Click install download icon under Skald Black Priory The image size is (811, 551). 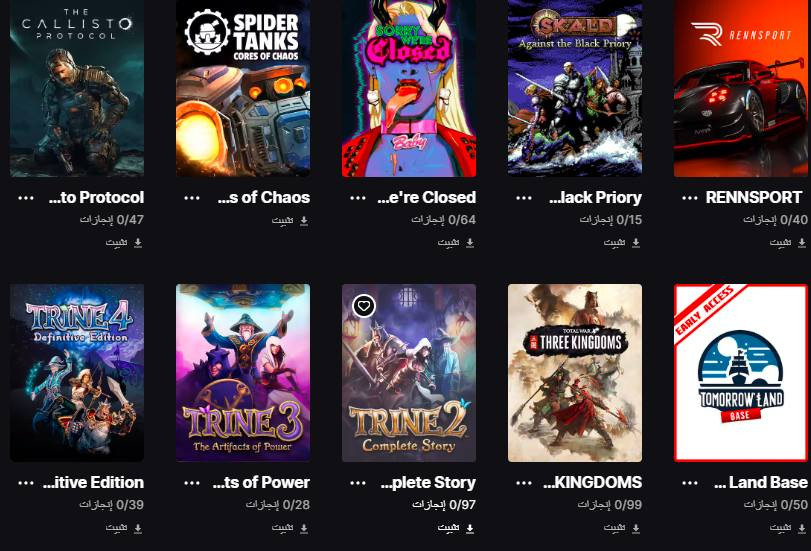(636, 243)
